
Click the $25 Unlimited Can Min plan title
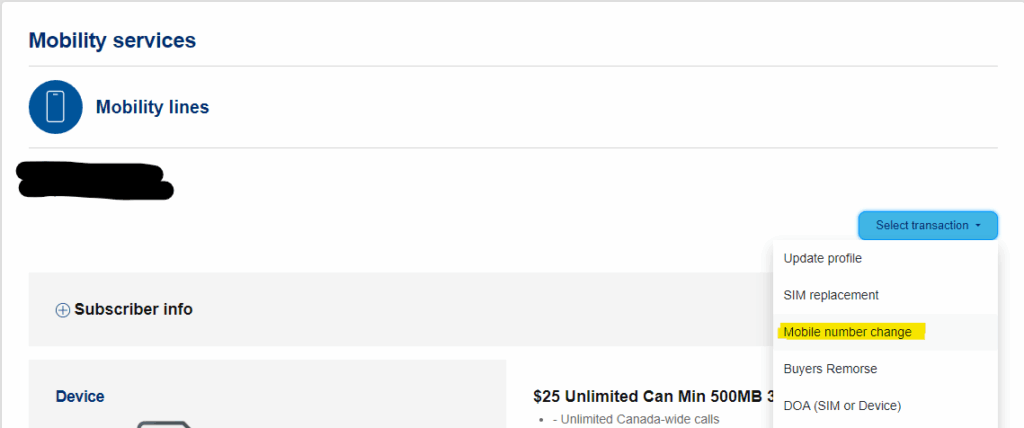click(x=650, y=396)
